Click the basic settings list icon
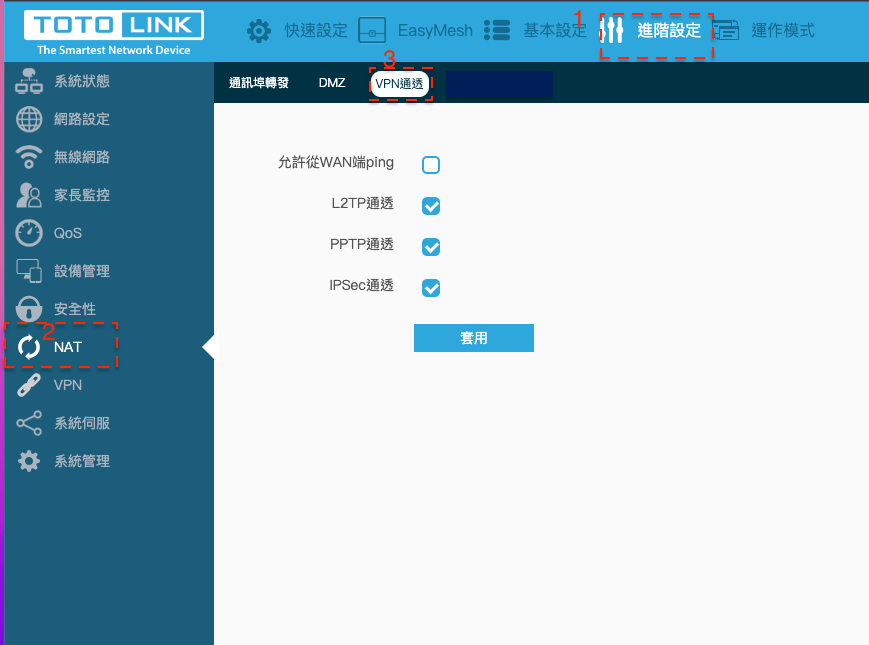Screen dimensions: 869x645 [x=497, y=30]
